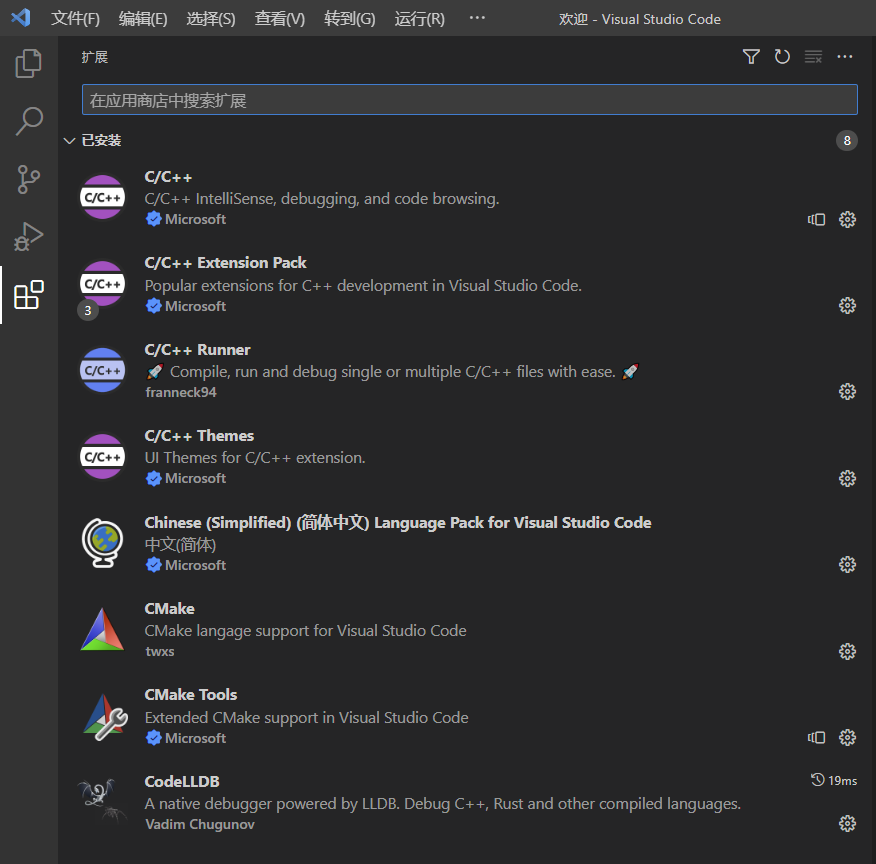This screenshot has height=864, width=876.
Task: Click the pack count badge 3
Action: 88,311
